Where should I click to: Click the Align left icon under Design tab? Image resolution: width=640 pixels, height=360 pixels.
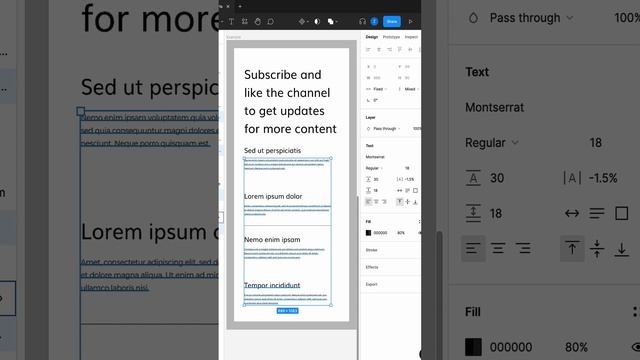(x=368, y=50)
